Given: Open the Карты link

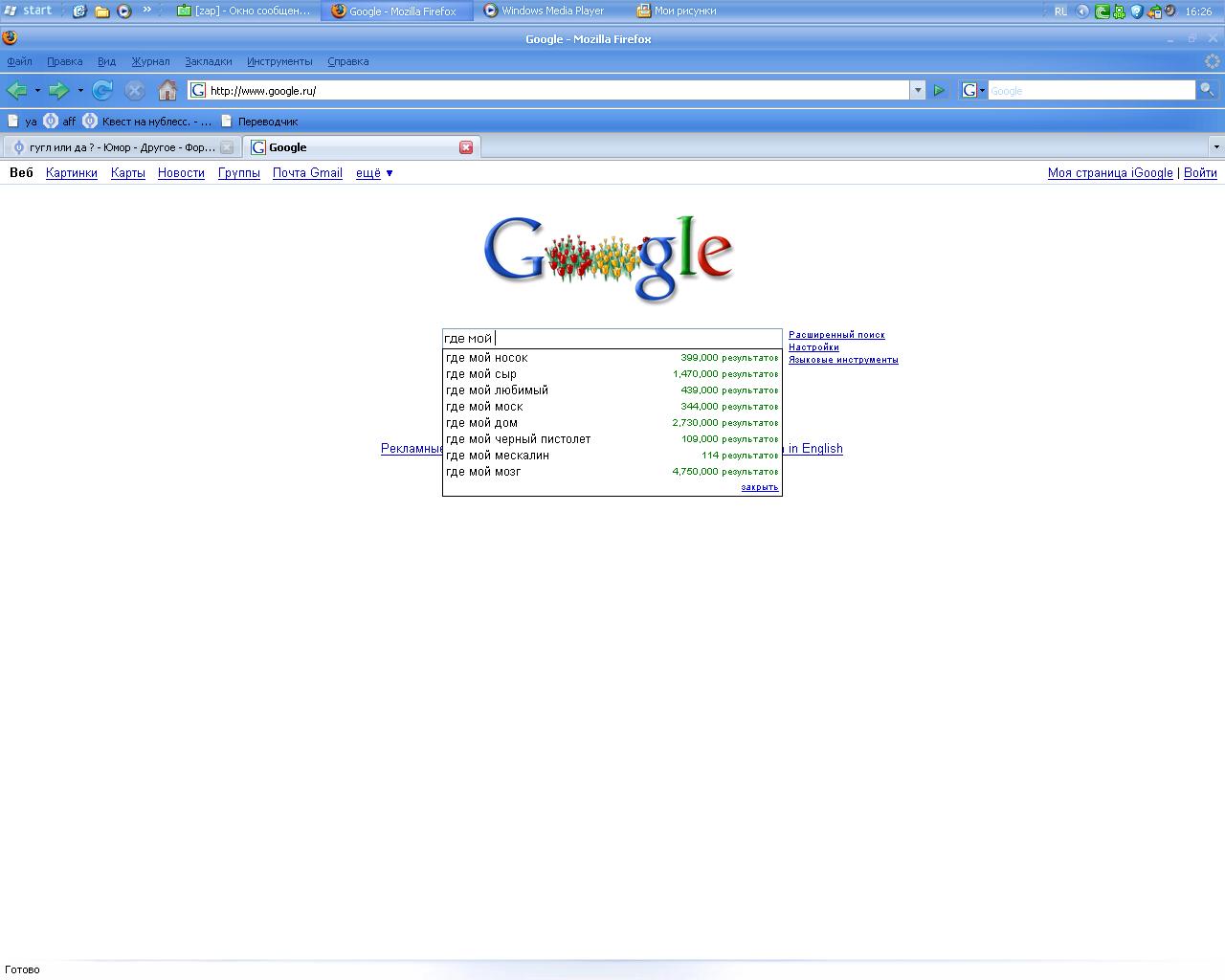Looking at the screenshot, I should [x=127, y=173].
